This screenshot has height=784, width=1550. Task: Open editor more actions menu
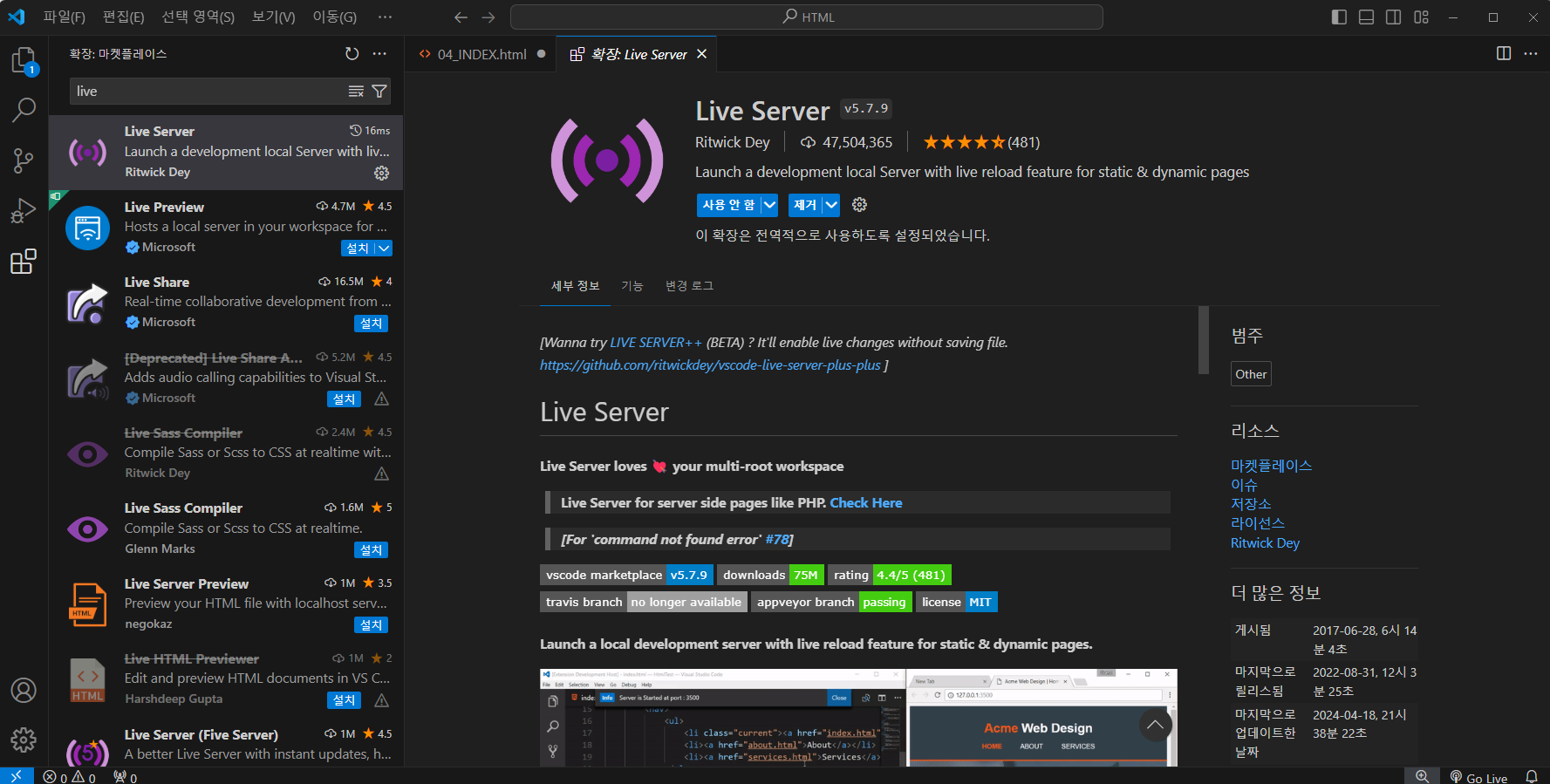tap(1531, 54)
